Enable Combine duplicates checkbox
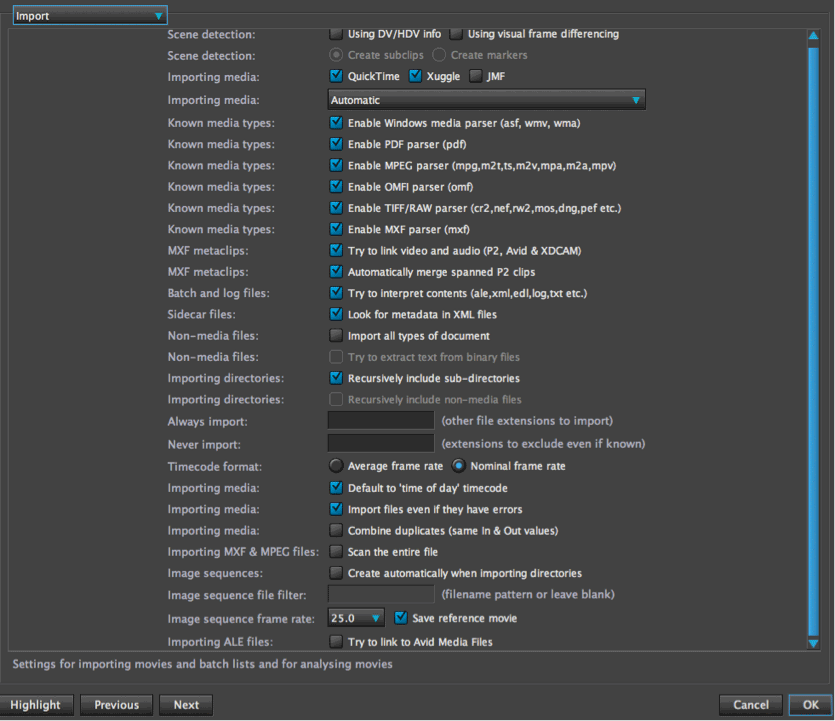Viewport: 835px width, 721px height. click(335, 530)
